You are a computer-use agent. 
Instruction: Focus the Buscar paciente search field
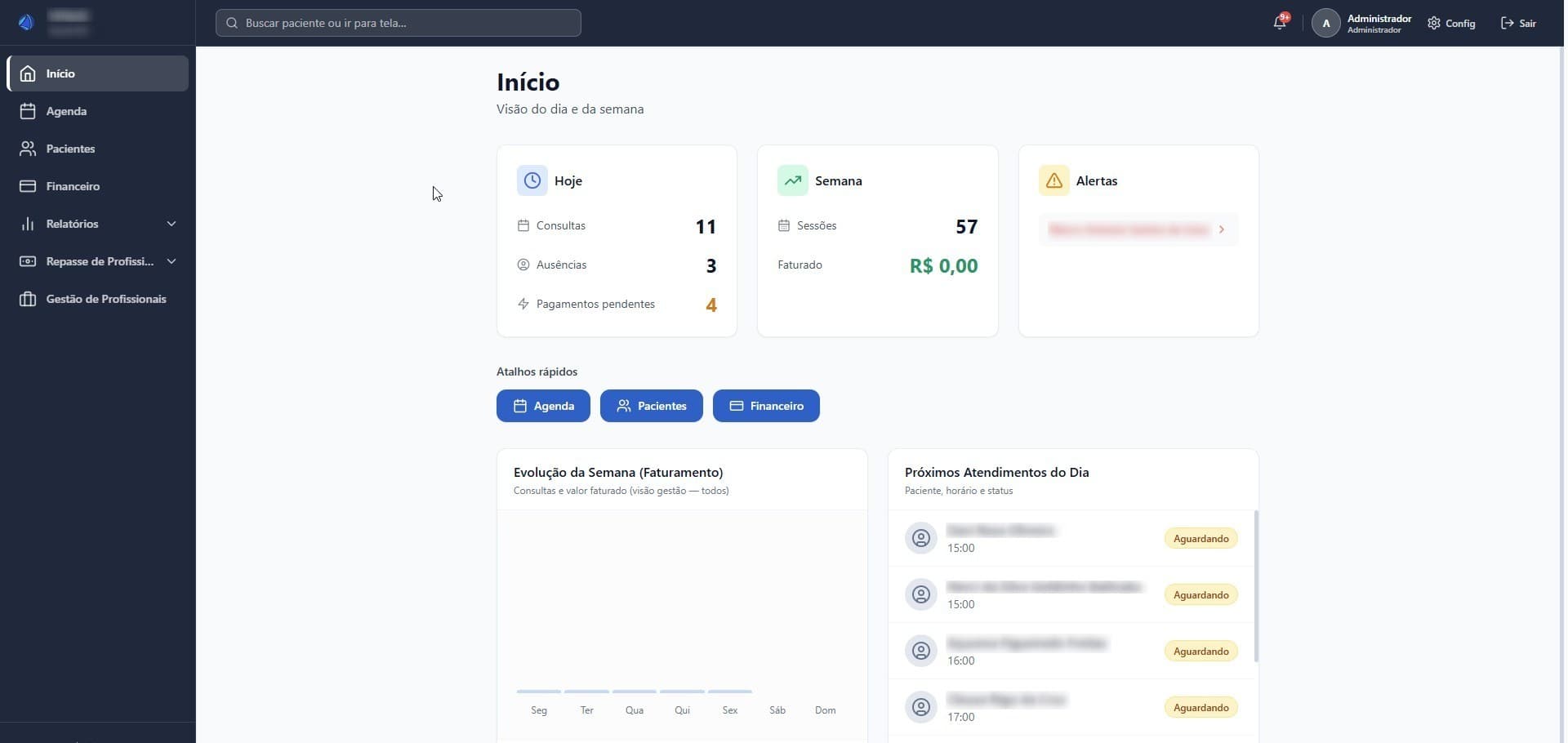click(399, 23)
